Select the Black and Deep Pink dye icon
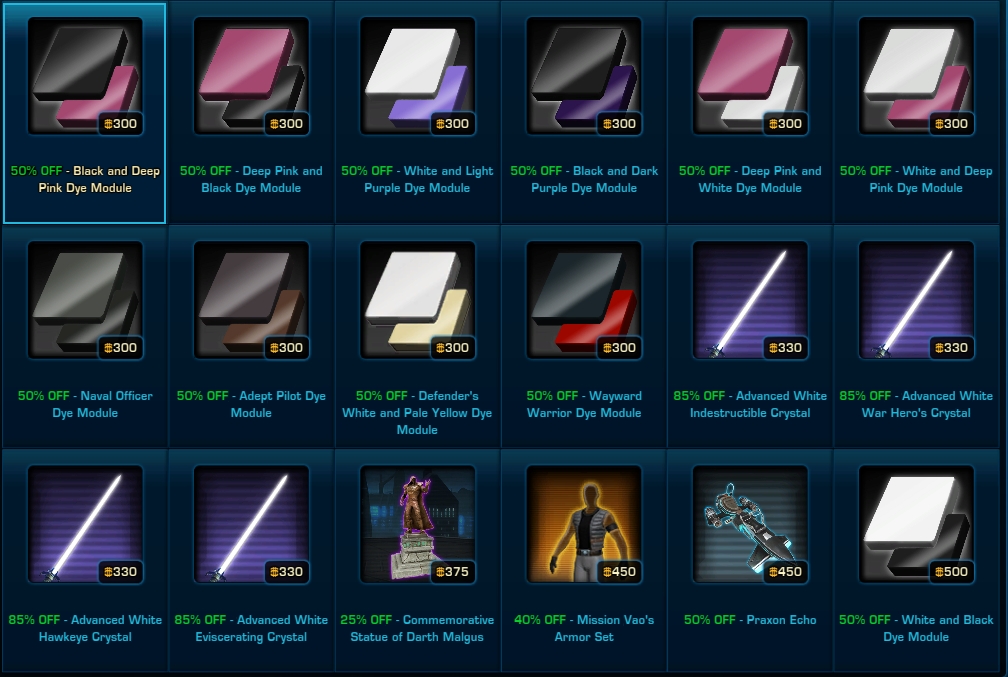 tap(85, 76)
